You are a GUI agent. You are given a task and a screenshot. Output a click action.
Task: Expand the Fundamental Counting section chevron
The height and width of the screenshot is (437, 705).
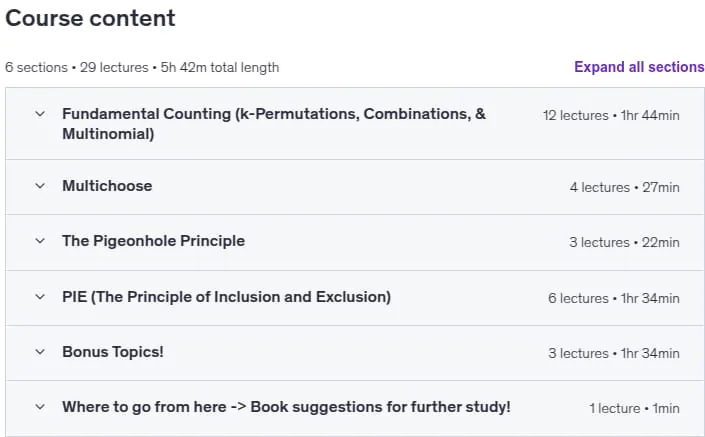[40, 114]
